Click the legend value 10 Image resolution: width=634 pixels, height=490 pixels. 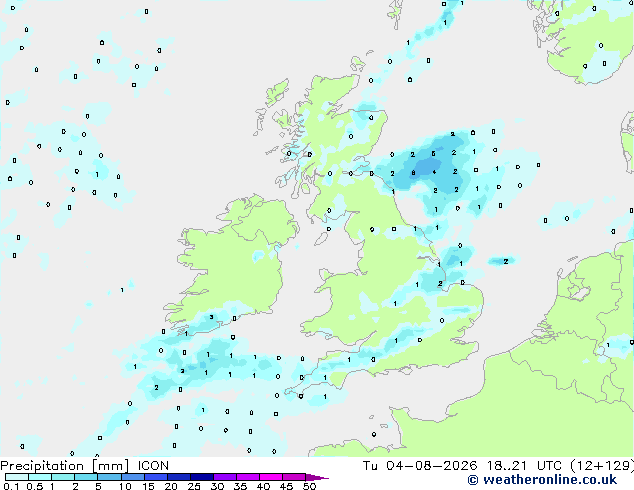(125, 486)
